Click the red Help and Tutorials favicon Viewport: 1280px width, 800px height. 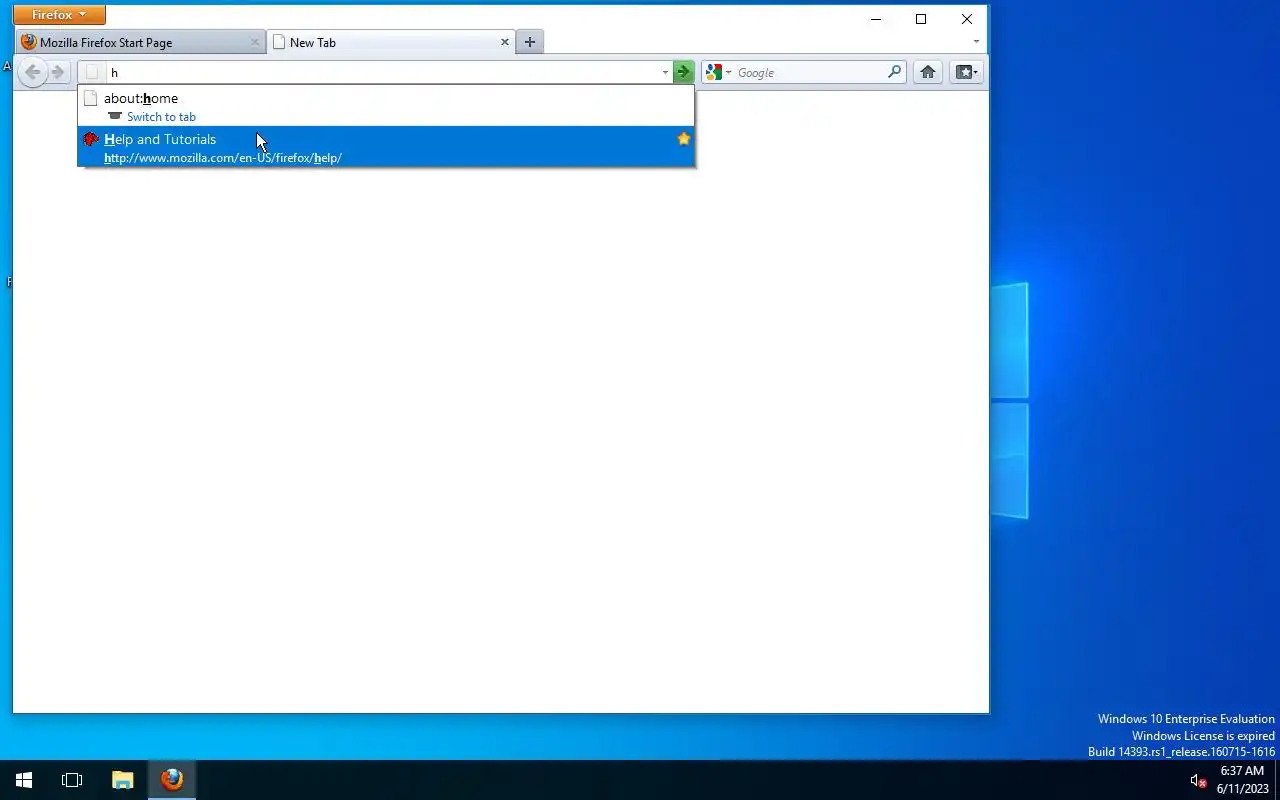pyautogui.click(x=91, y=139)
